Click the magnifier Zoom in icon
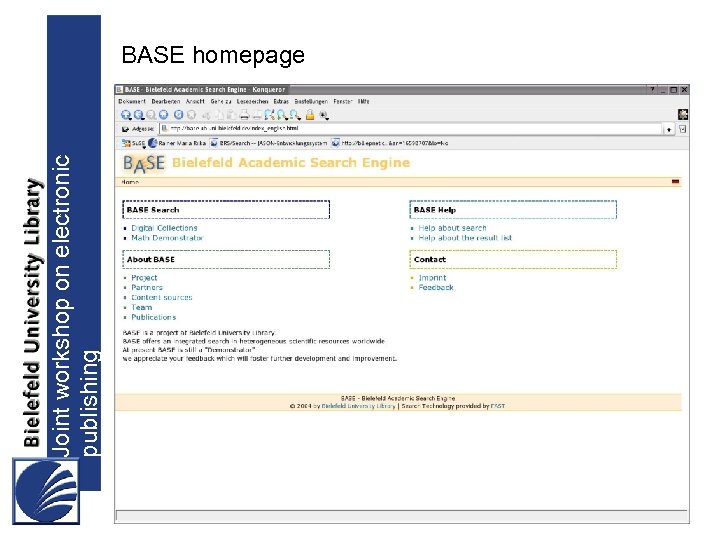The height and width of the screenshot is (540, 720). coord(282,115)
